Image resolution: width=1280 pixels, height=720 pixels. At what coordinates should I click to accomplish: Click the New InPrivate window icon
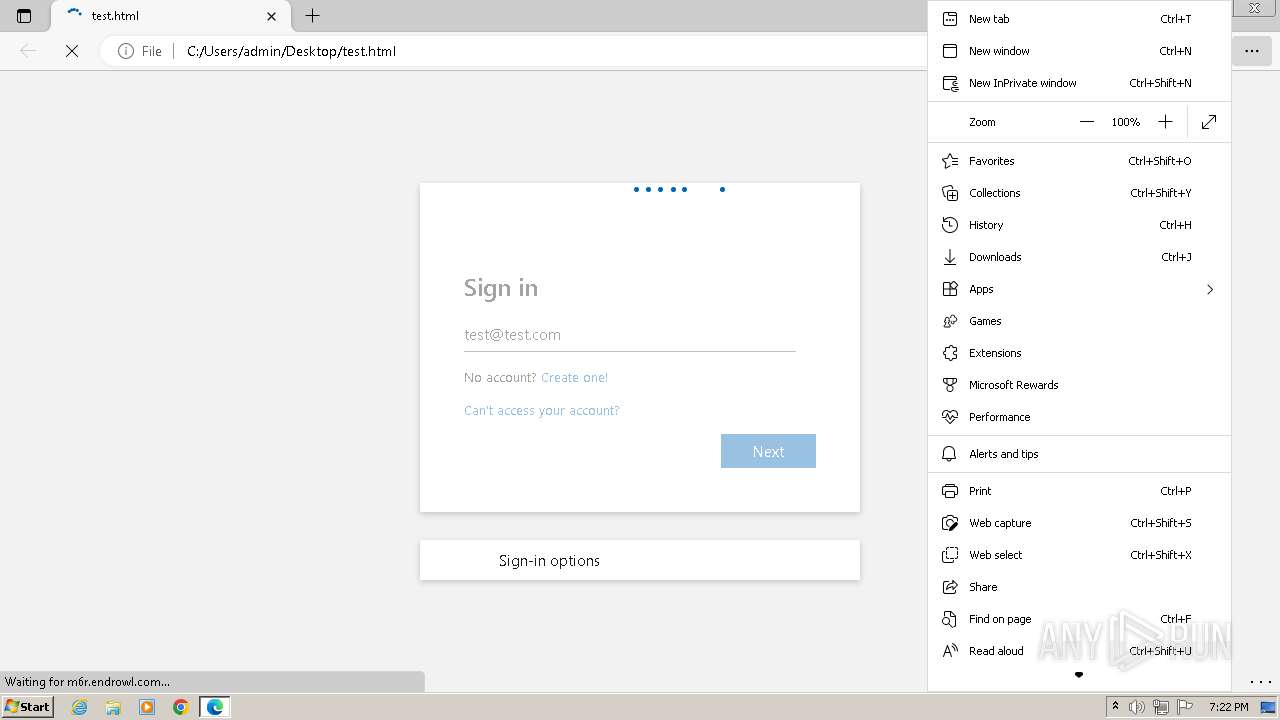(950, 83)
